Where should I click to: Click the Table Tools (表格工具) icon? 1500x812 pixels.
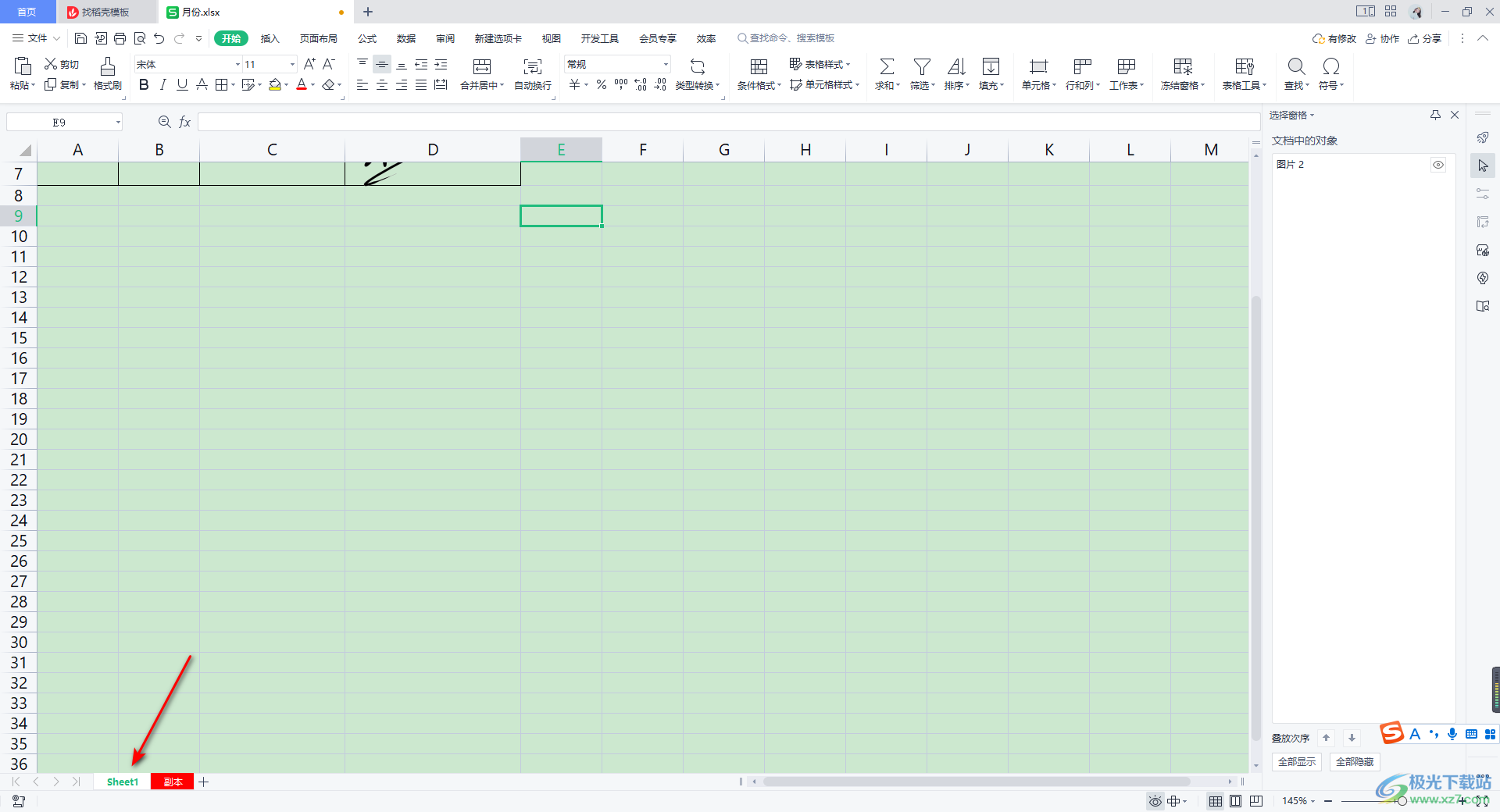(1245, 66)
